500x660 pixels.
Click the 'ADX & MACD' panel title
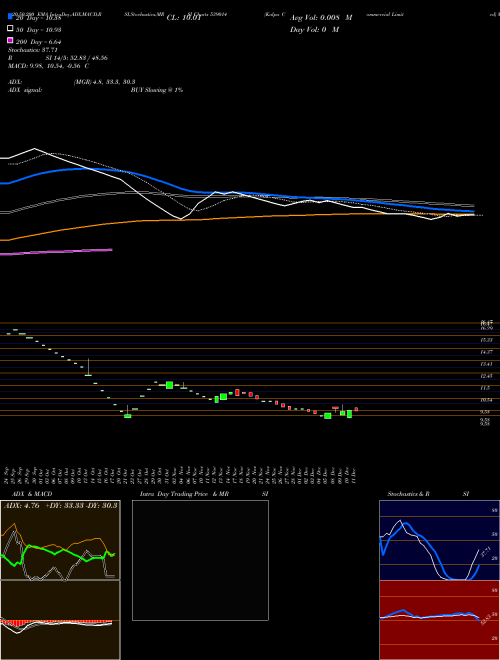(32, 493)
